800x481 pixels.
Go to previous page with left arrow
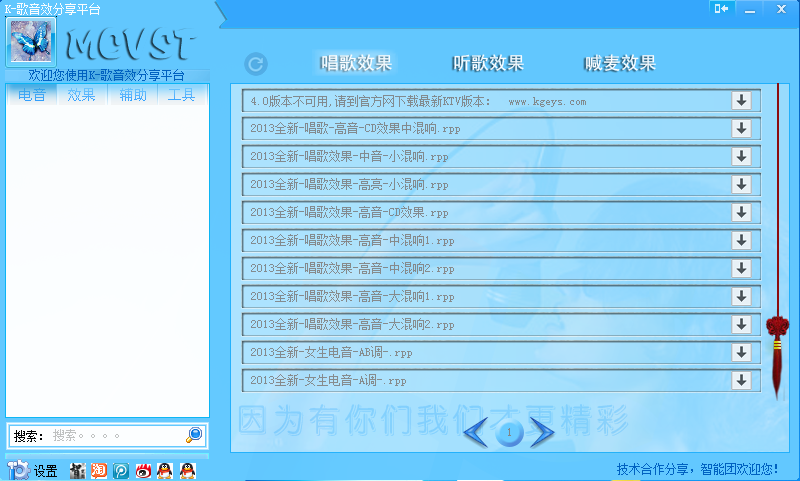pyautogui.click(x=477, y=432)
